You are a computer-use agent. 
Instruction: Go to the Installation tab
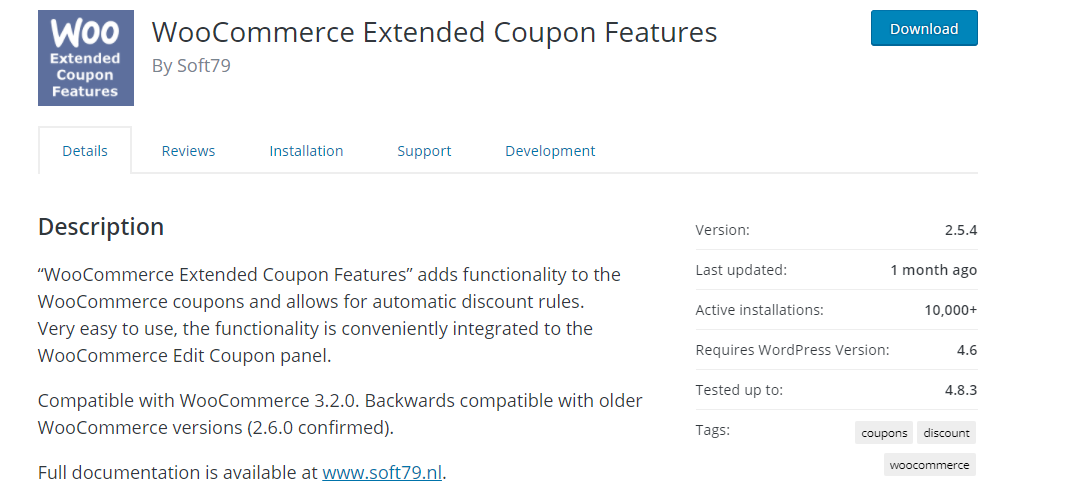306,151
